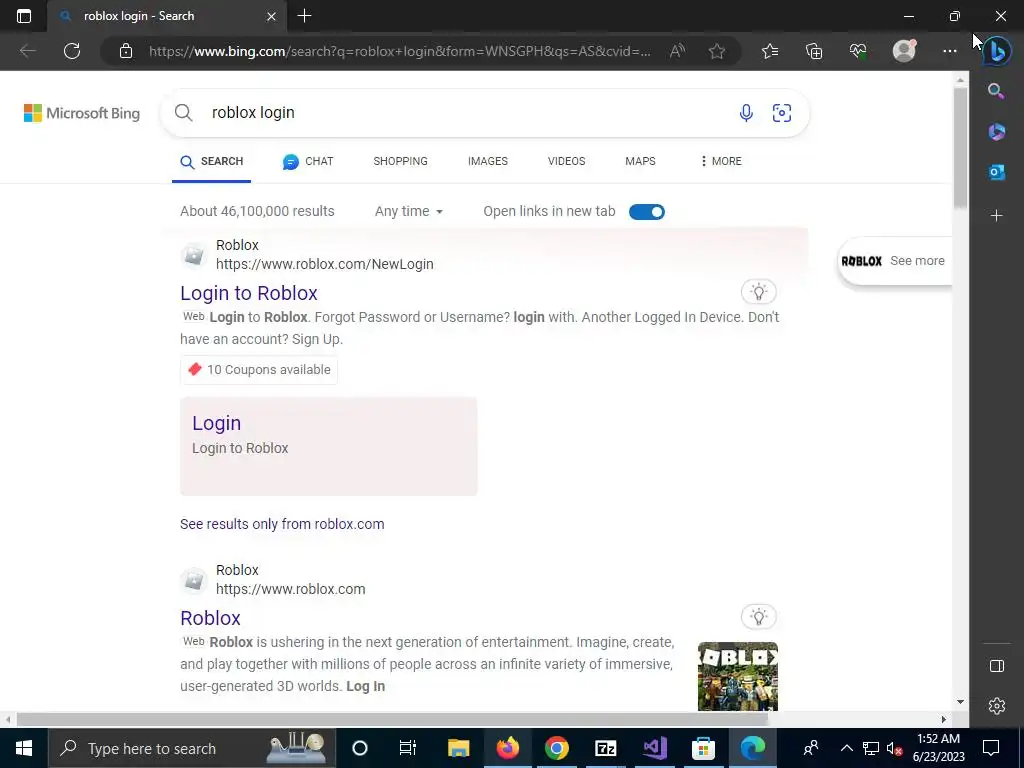Screen dimensions: 1024x768
Task: Switch to the IMAGES tab
Action: tap(488, 161)
